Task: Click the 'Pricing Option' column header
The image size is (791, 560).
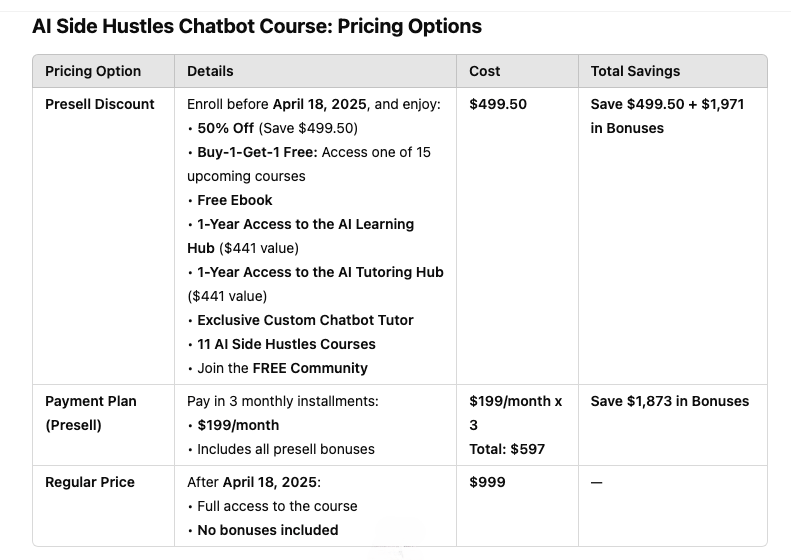Action: coord(93,71)
